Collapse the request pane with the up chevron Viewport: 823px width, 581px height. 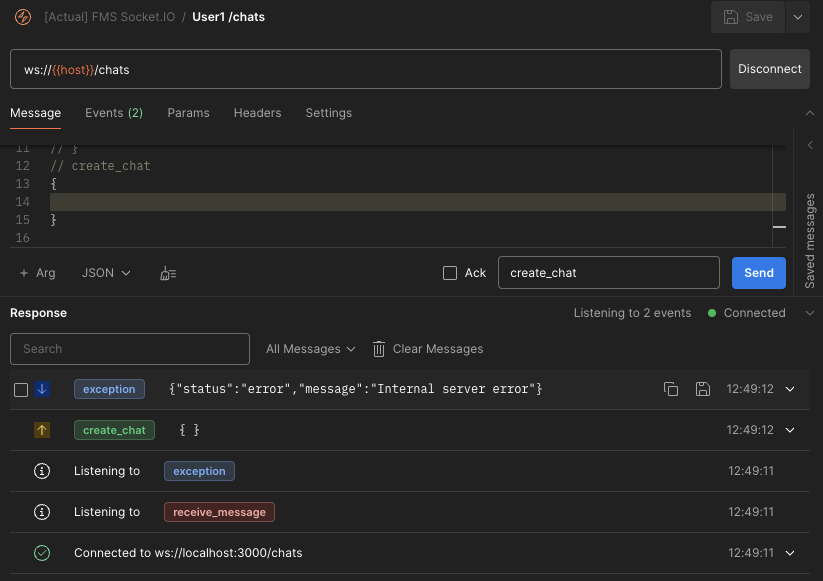[x=810, y=113]
